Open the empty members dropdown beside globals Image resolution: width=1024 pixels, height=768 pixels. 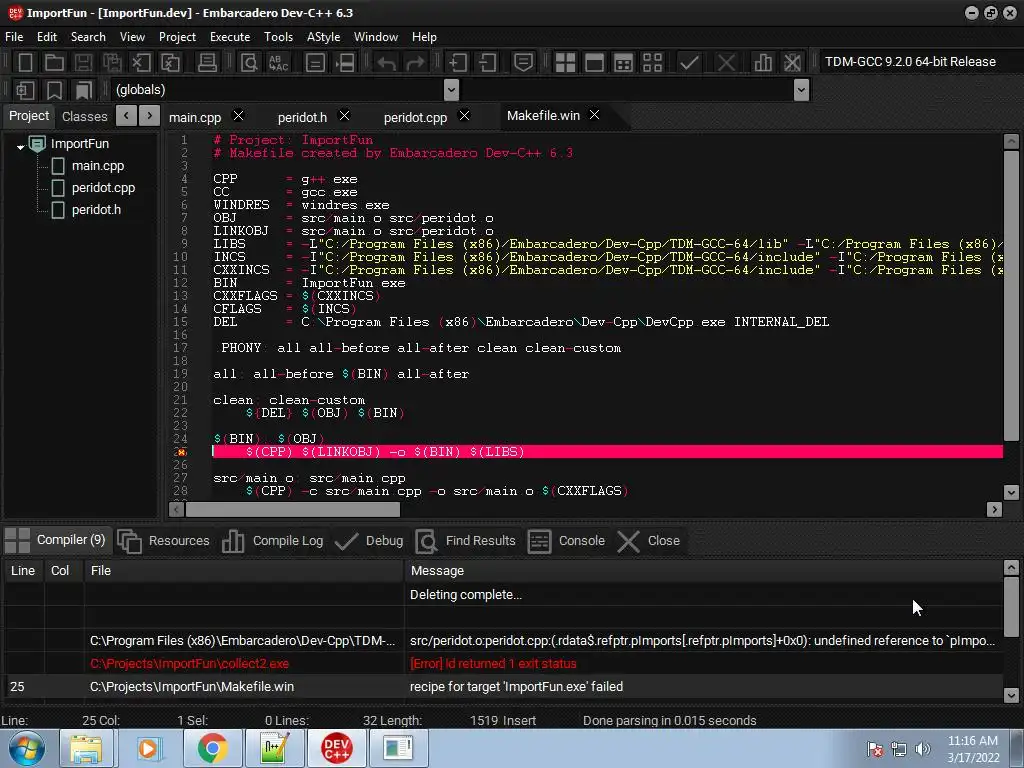click(801, 90)
